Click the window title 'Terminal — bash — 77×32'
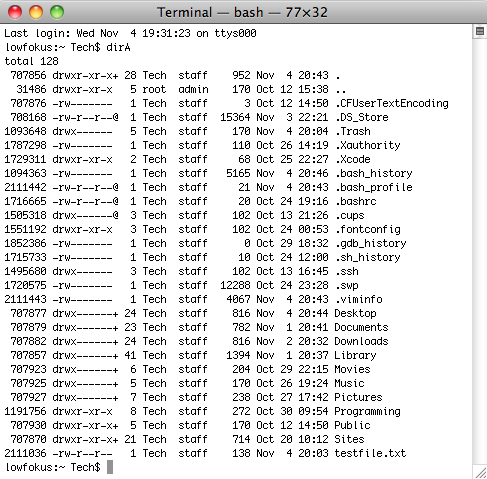Image resolution: width=487 pixels, height=479 pixels. pos(242,12)
